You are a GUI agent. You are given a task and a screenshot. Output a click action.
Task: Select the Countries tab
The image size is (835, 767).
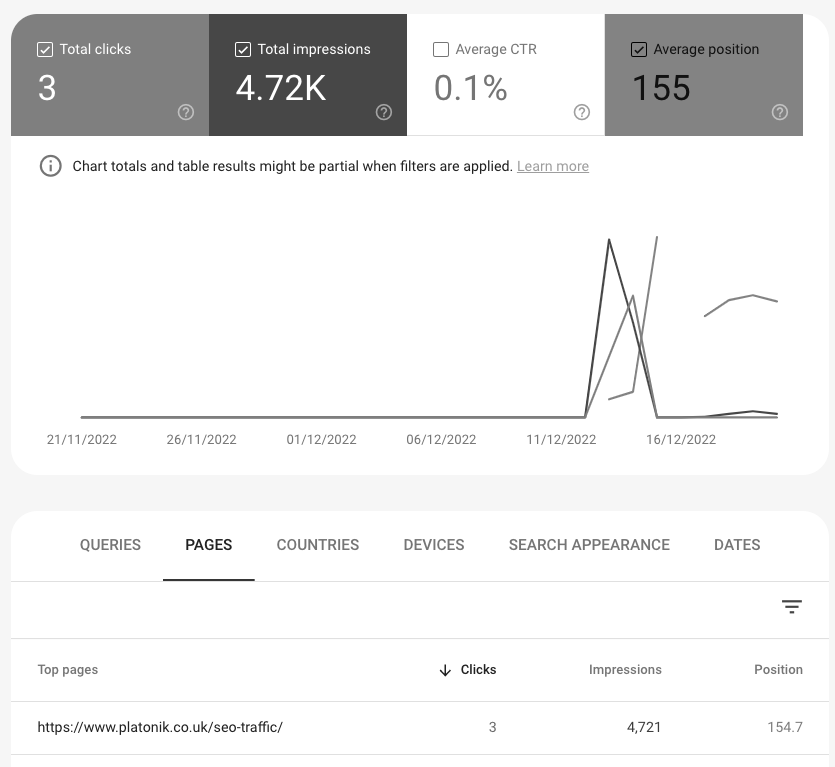click(x=318, y=545)
